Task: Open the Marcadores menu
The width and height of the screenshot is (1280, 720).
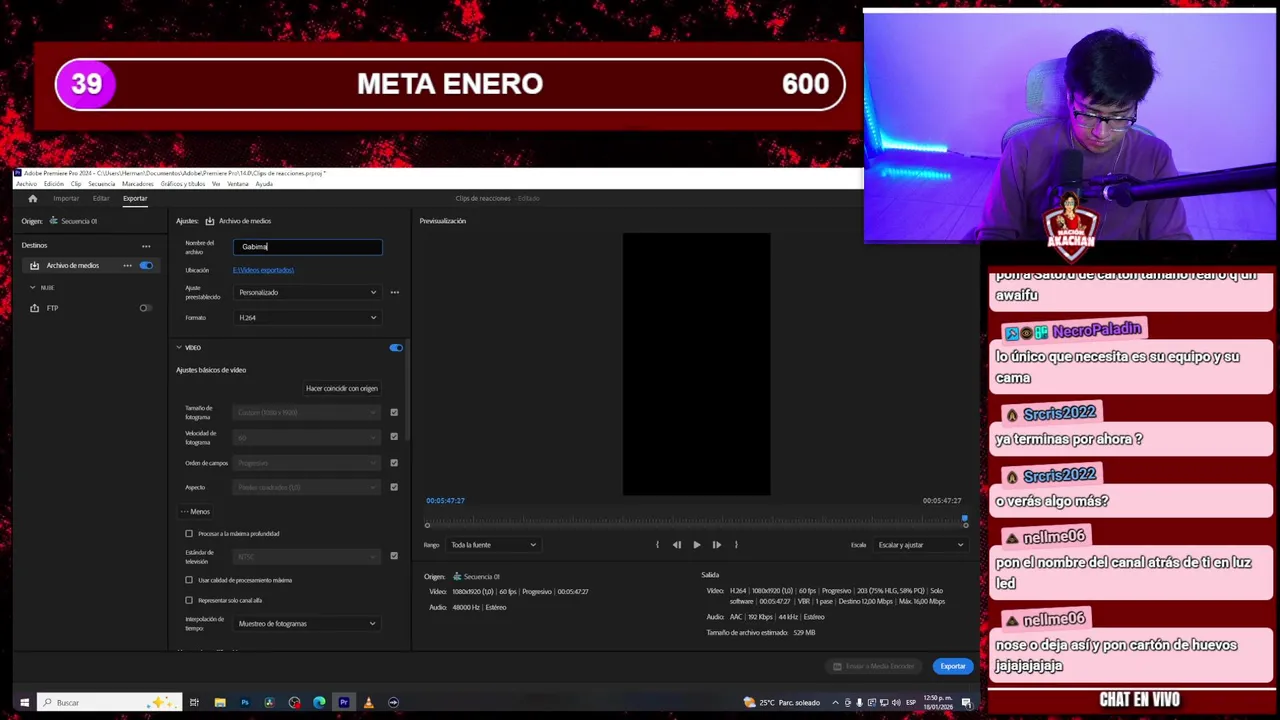Action: [138, 184]
